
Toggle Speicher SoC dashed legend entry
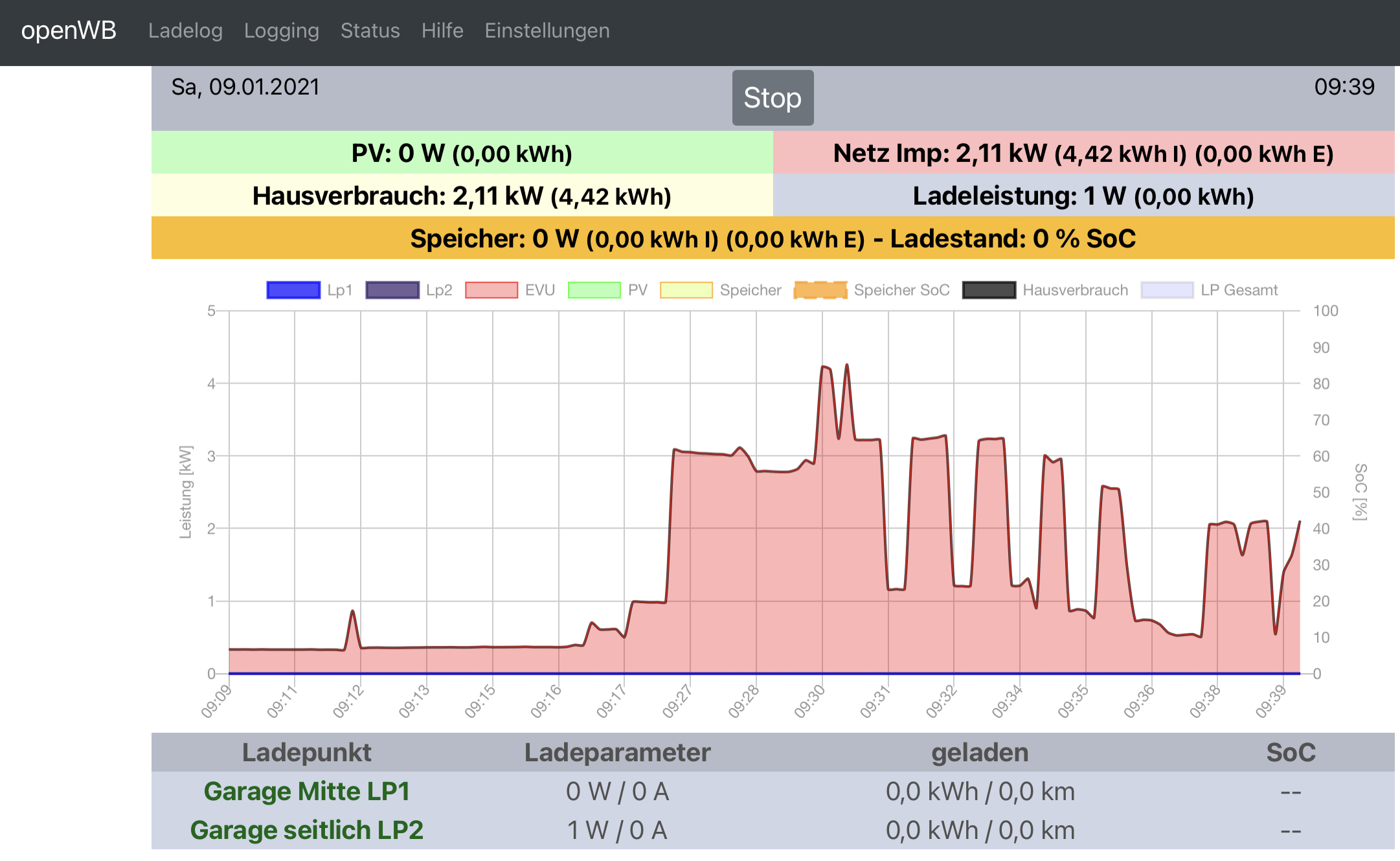click(820, 290)
